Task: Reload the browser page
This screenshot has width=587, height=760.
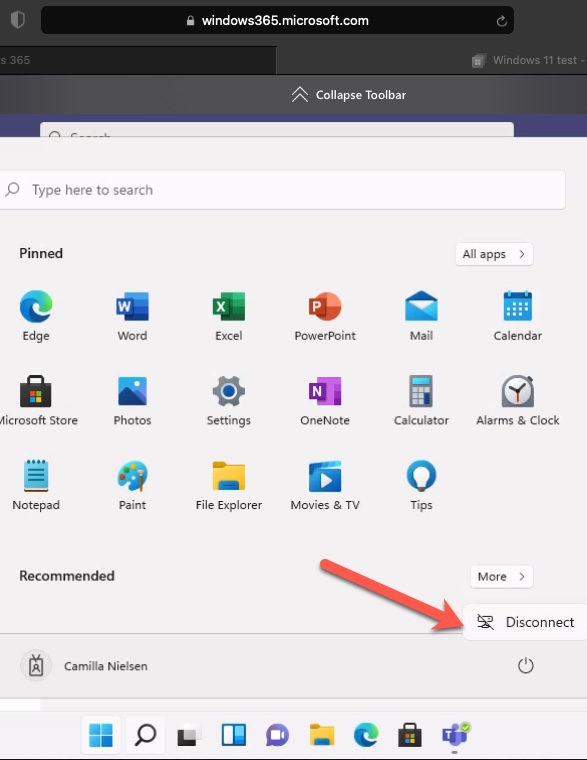Action: (502, 21)
